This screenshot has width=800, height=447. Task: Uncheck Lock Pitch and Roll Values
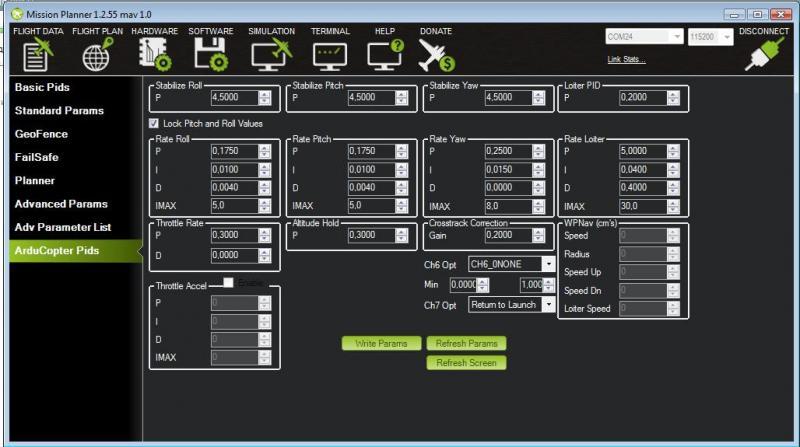[x=154, y=123]
